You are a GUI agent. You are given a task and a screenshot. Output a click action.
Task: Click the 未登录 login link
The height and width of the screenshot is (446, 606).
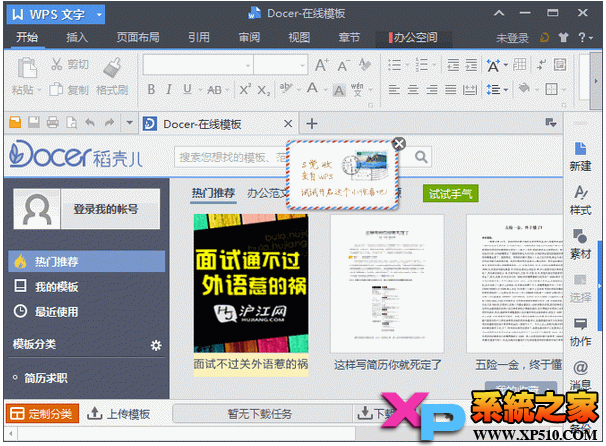pos(512,38)
